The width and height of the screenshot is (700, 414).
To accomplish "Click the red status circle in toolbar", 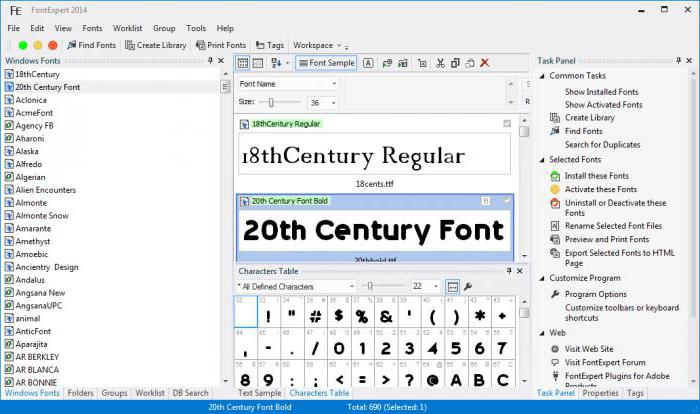I will tap(53, 45).
